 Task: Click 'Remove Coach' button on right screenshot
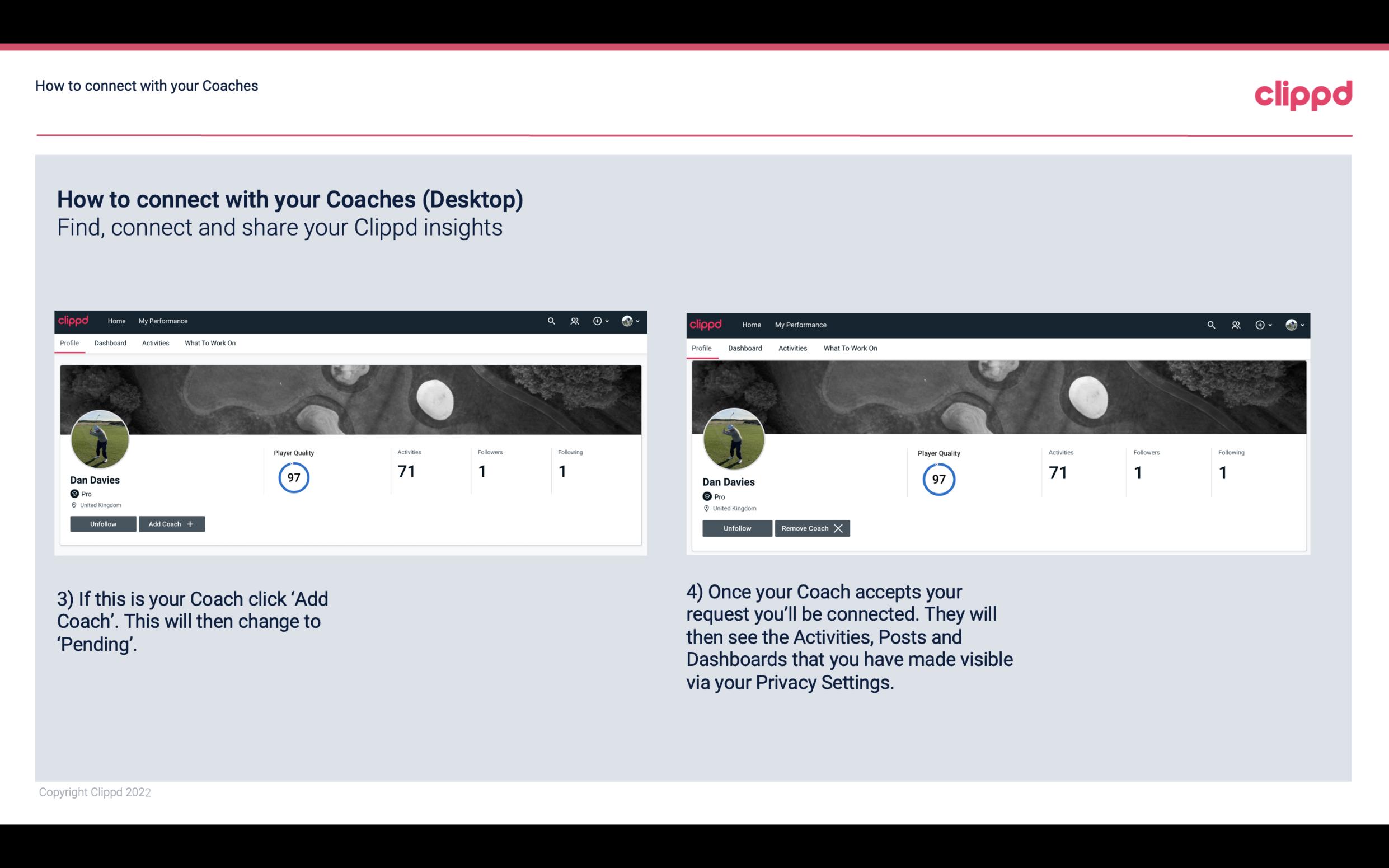[810, 527]
